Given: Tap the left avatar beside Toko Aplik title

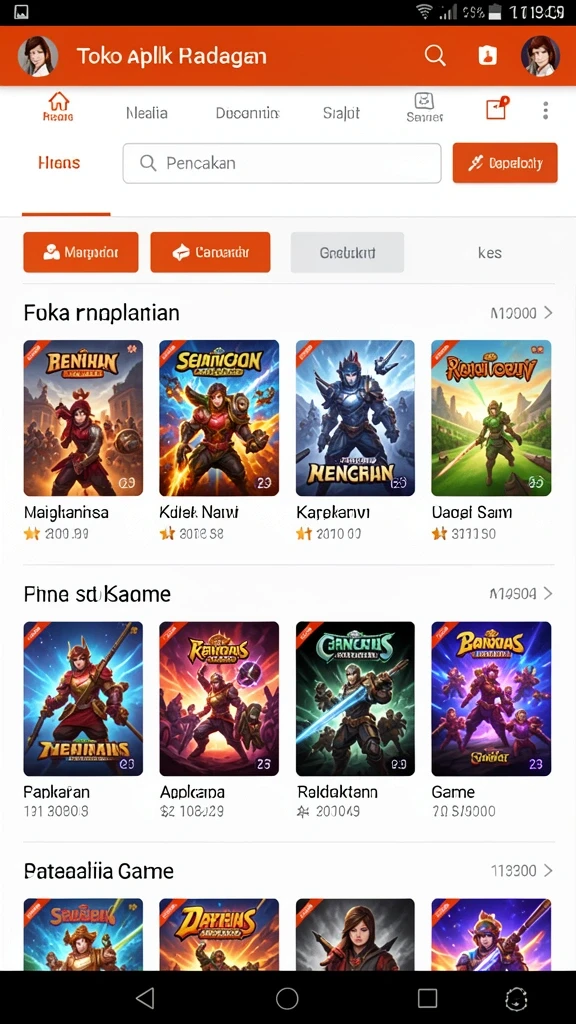Looking at the screenshot, I should pos(38,56).
